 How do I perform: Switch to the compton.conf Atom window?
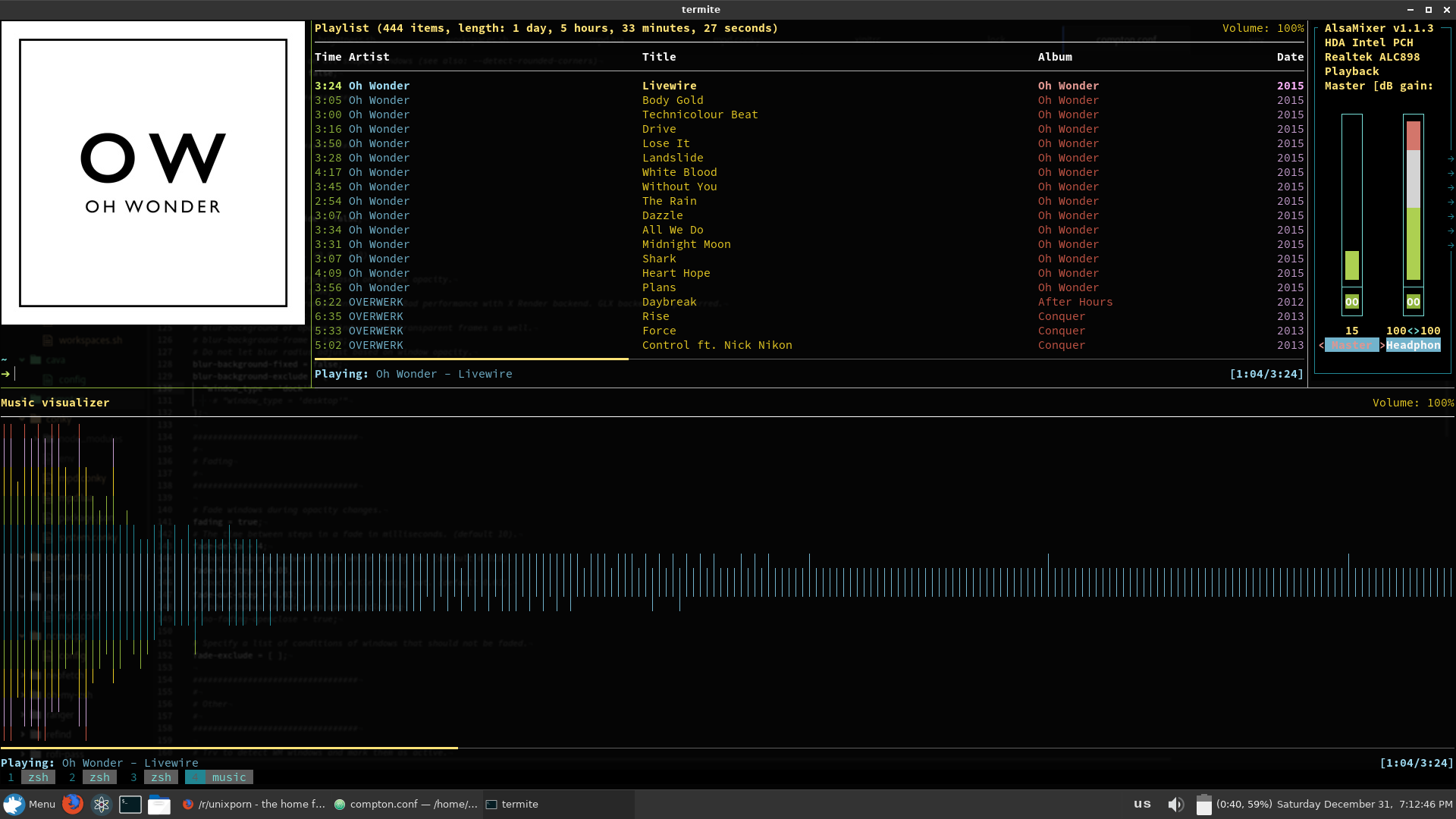click(406, 804)
